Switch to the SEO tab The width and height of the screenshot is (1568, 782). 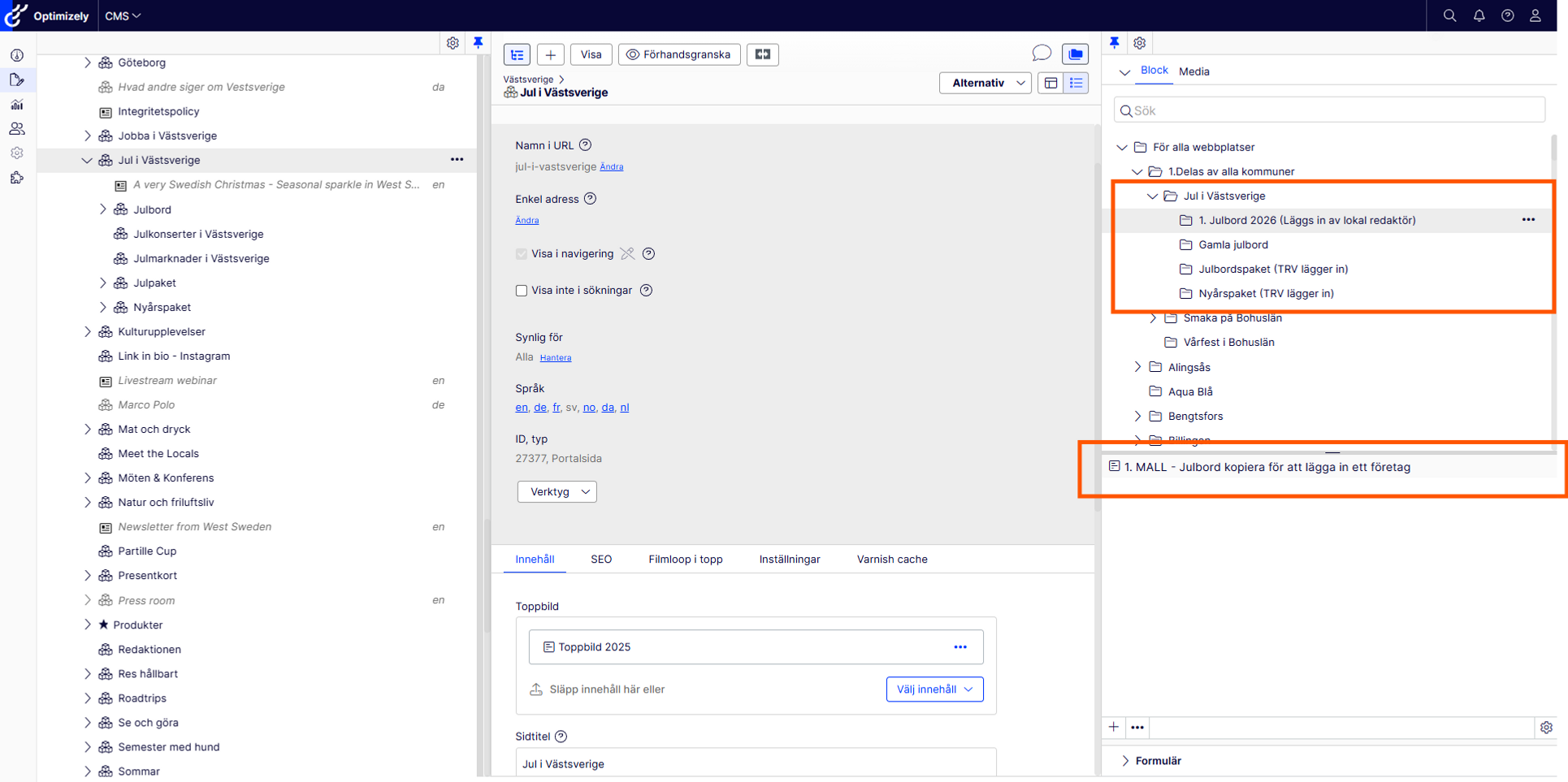click(x=601, y=559)
